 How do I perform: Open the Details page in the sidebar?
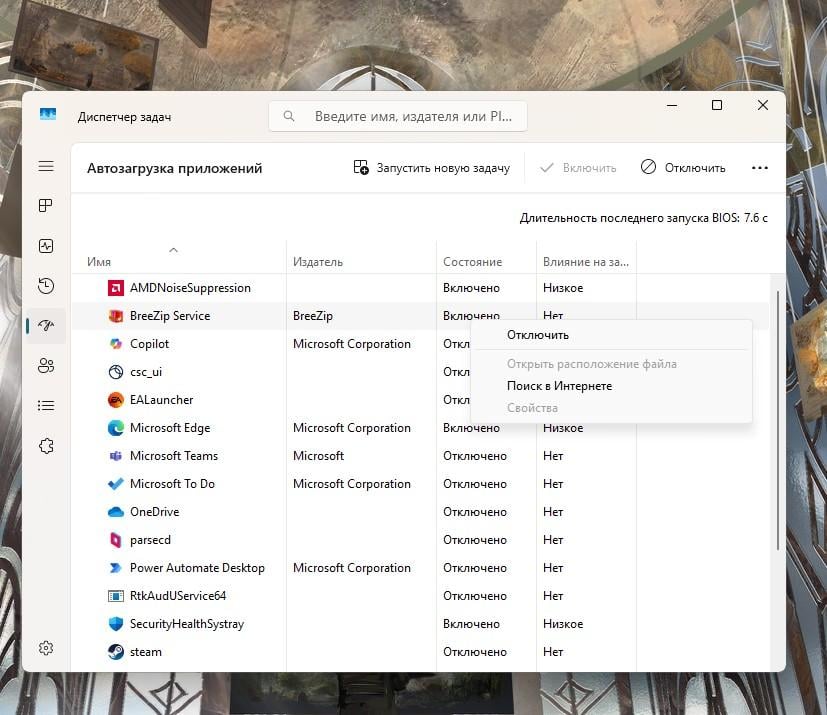click(46, 405)
